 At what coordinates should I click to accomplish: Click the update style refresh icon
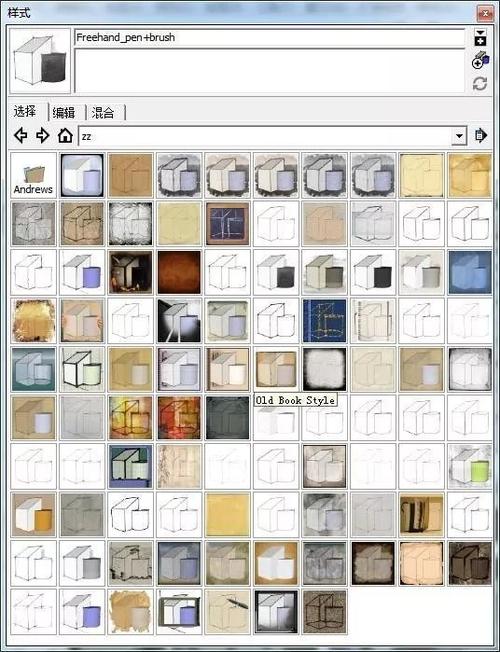(480, 84)
